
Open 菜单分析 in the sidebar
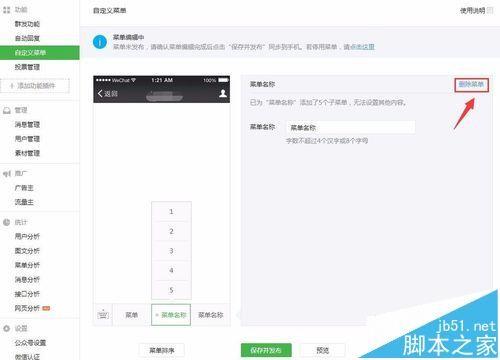coord(27,265)
